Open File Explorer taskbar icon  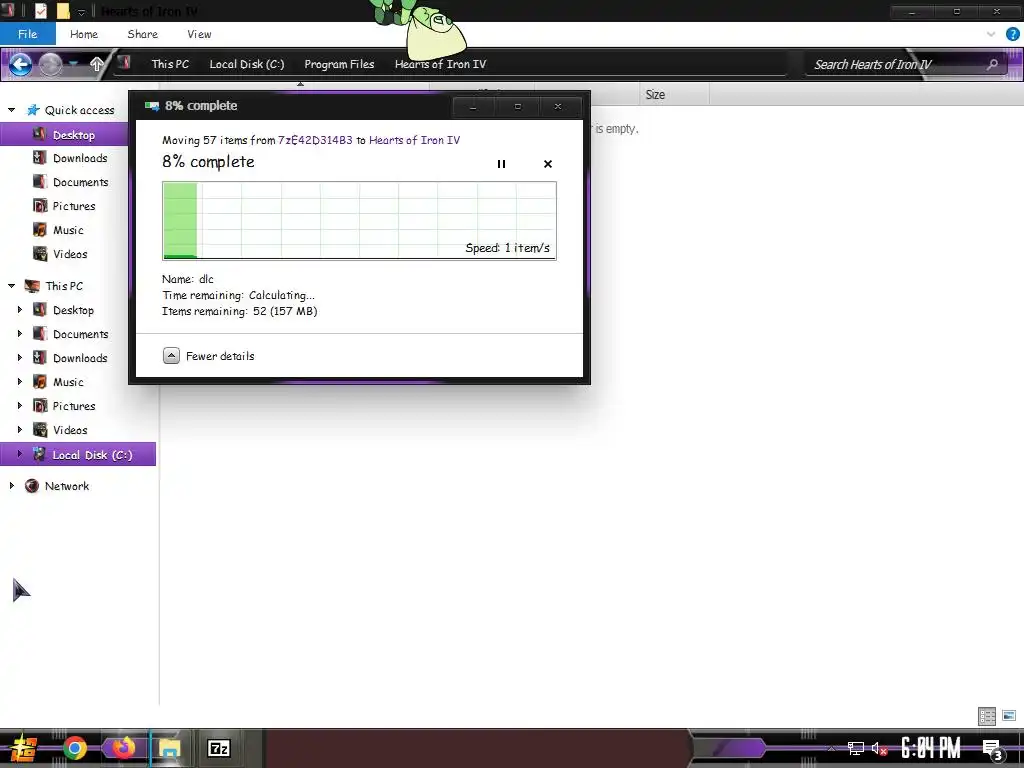point(170,748)
